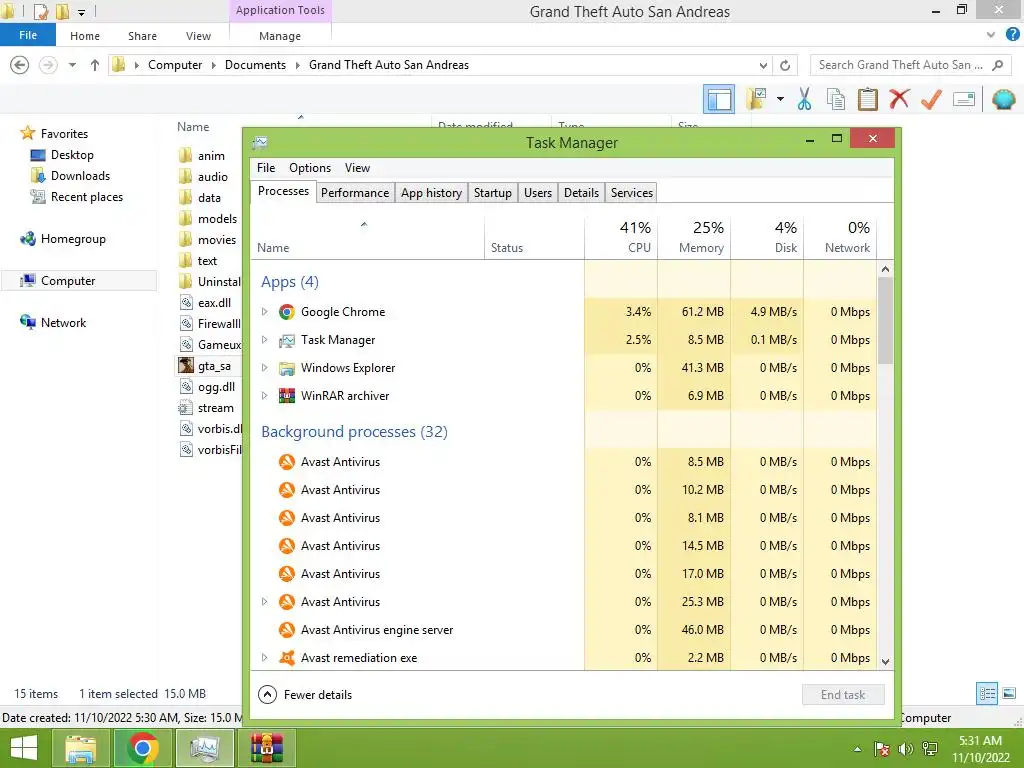The image size is (1024, 768).
Task: Switch to the Users tab
Action: point(537,193)
